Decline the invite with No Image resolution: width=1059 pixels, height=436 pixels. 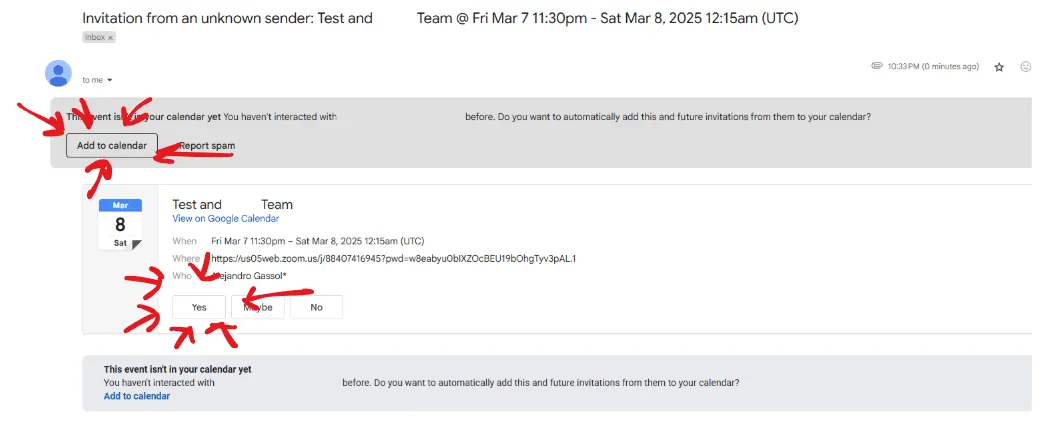click(317, 307)
